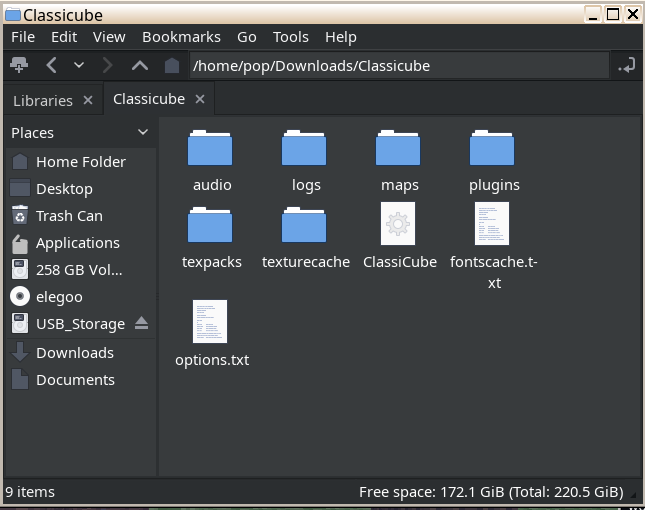Open Applications in the sidebar
This screenshot has width=645, height=510.
point(81,243)
